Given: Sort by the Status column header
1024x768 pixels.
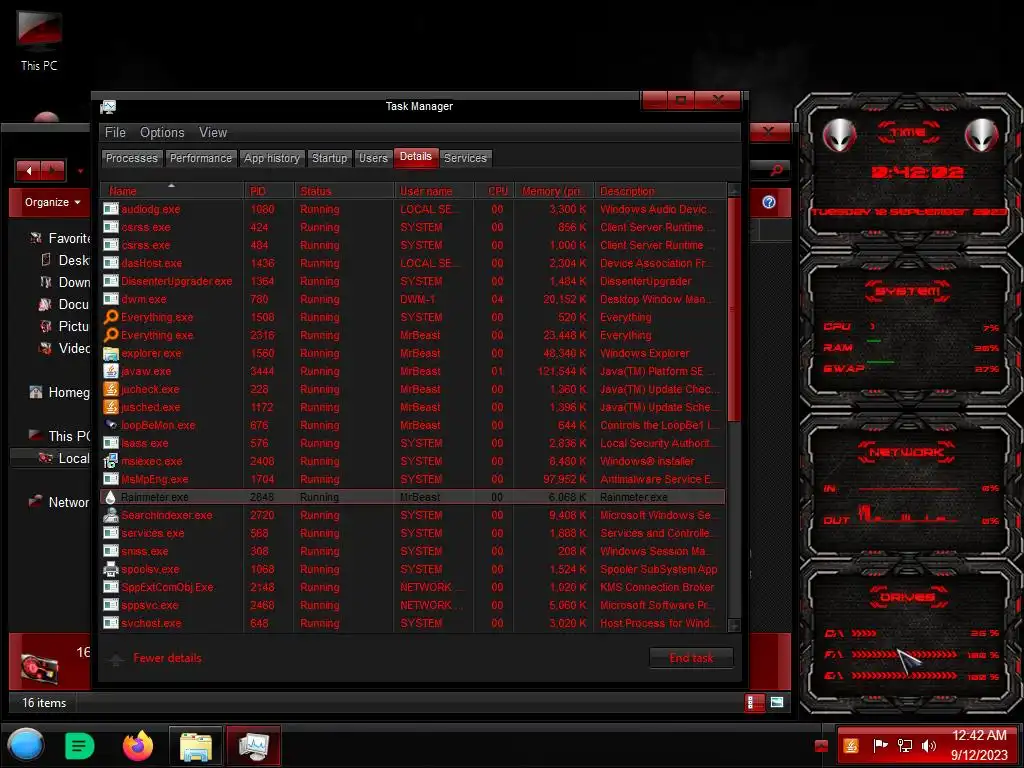Looking at the screenshot, I should [344, 191].
